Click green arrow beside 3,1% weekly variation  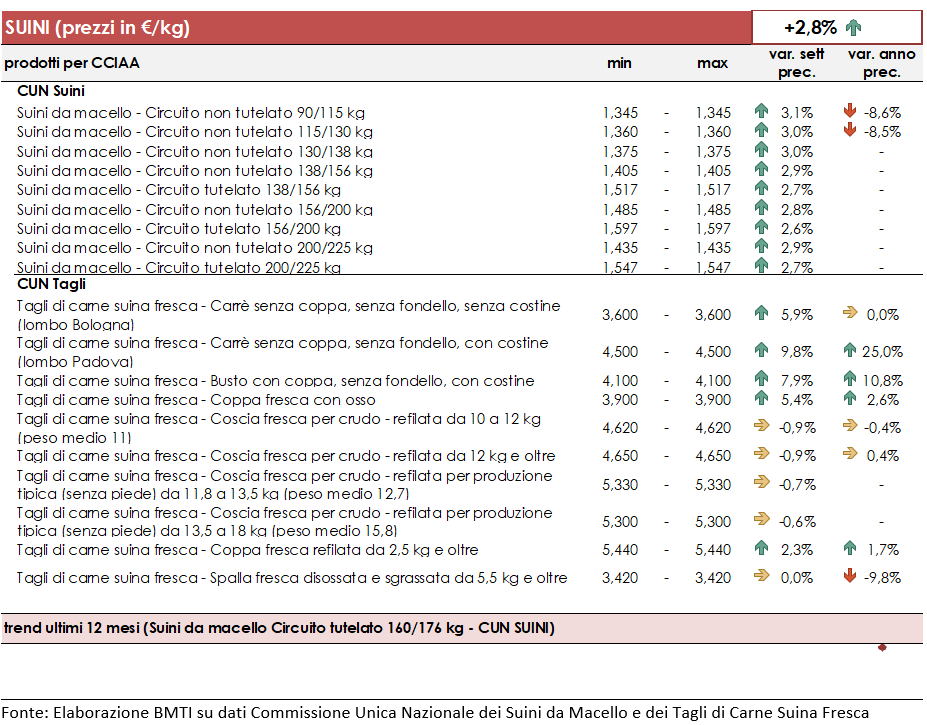(x=761, y=111)
